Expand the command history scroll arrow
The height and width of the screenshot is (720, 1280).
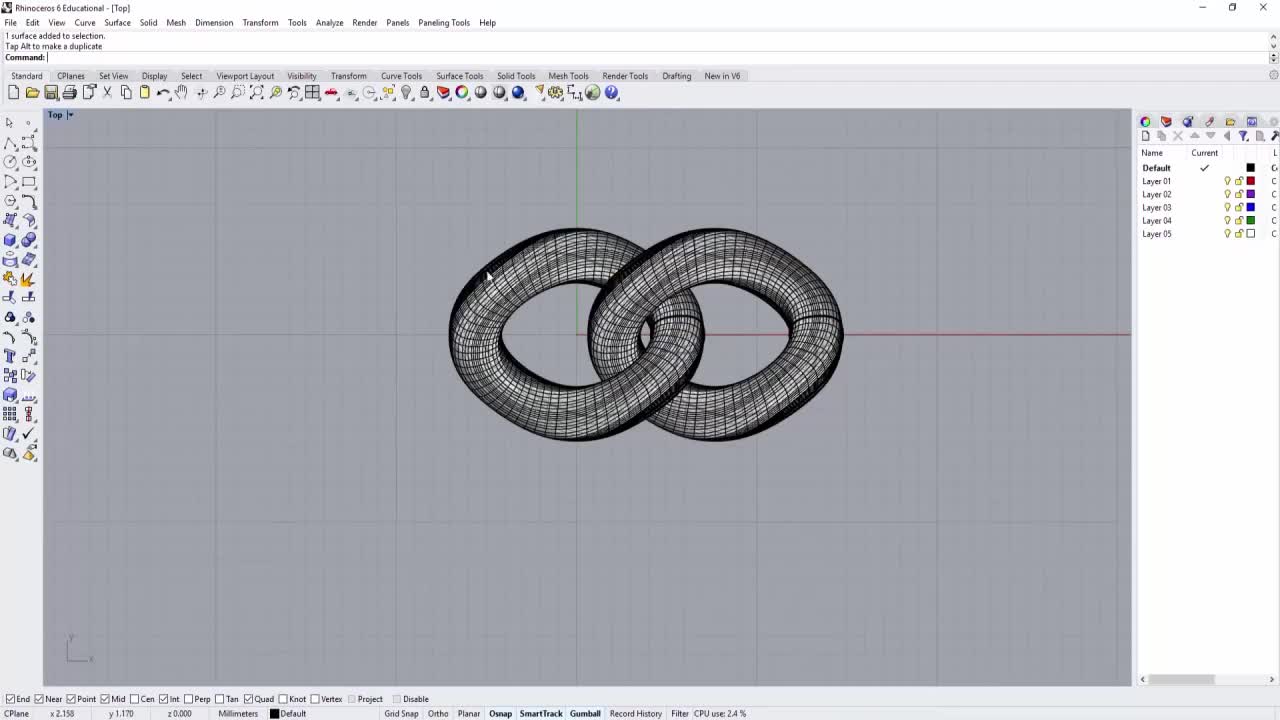[1273, 57]
